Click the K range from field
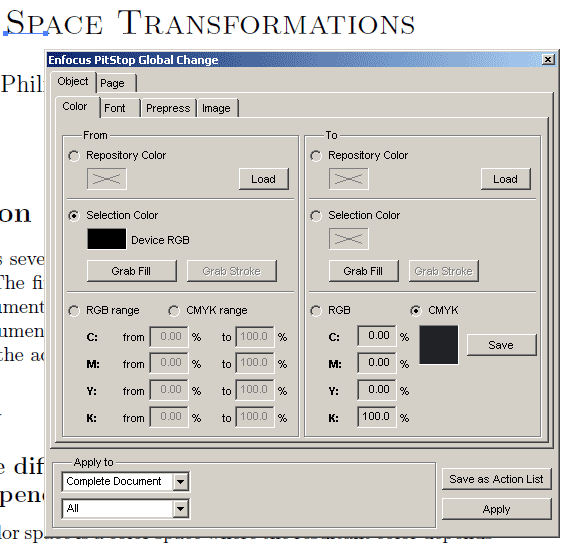The height and width of the screenshot is (547, 566). (x=169, y=417)
